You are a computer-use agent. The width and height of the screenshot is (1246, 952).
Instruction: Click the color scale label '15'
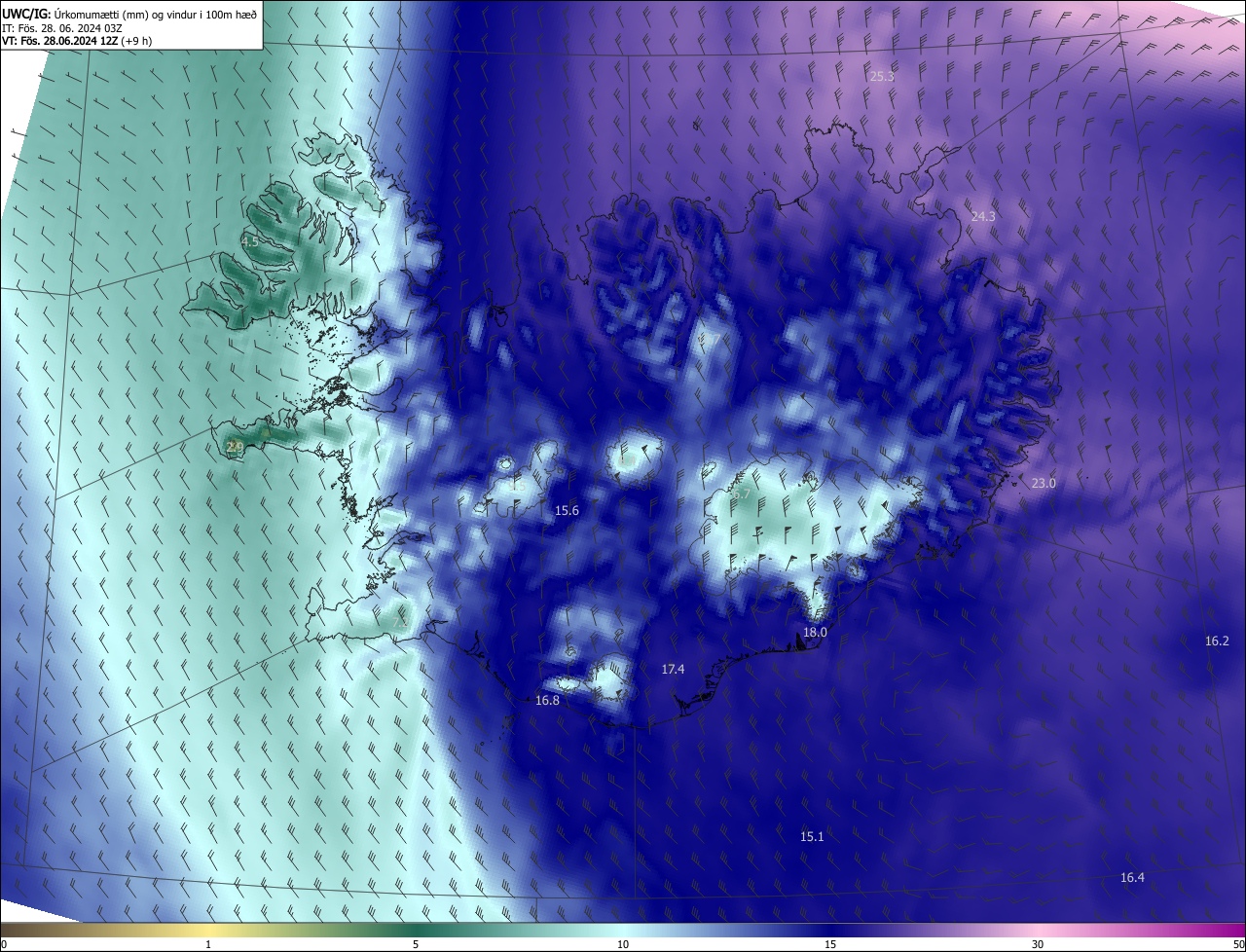click(x=830, y=944)
